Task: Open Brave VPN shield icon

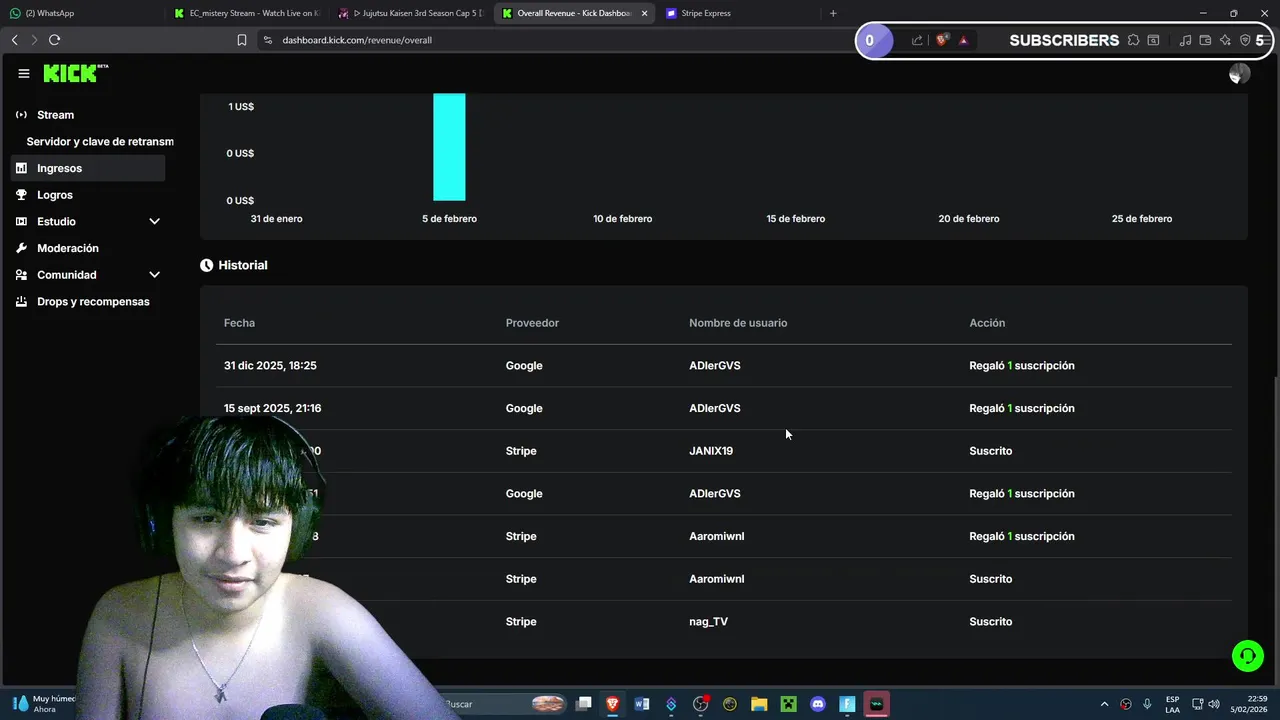Action: click(1245, 40)
